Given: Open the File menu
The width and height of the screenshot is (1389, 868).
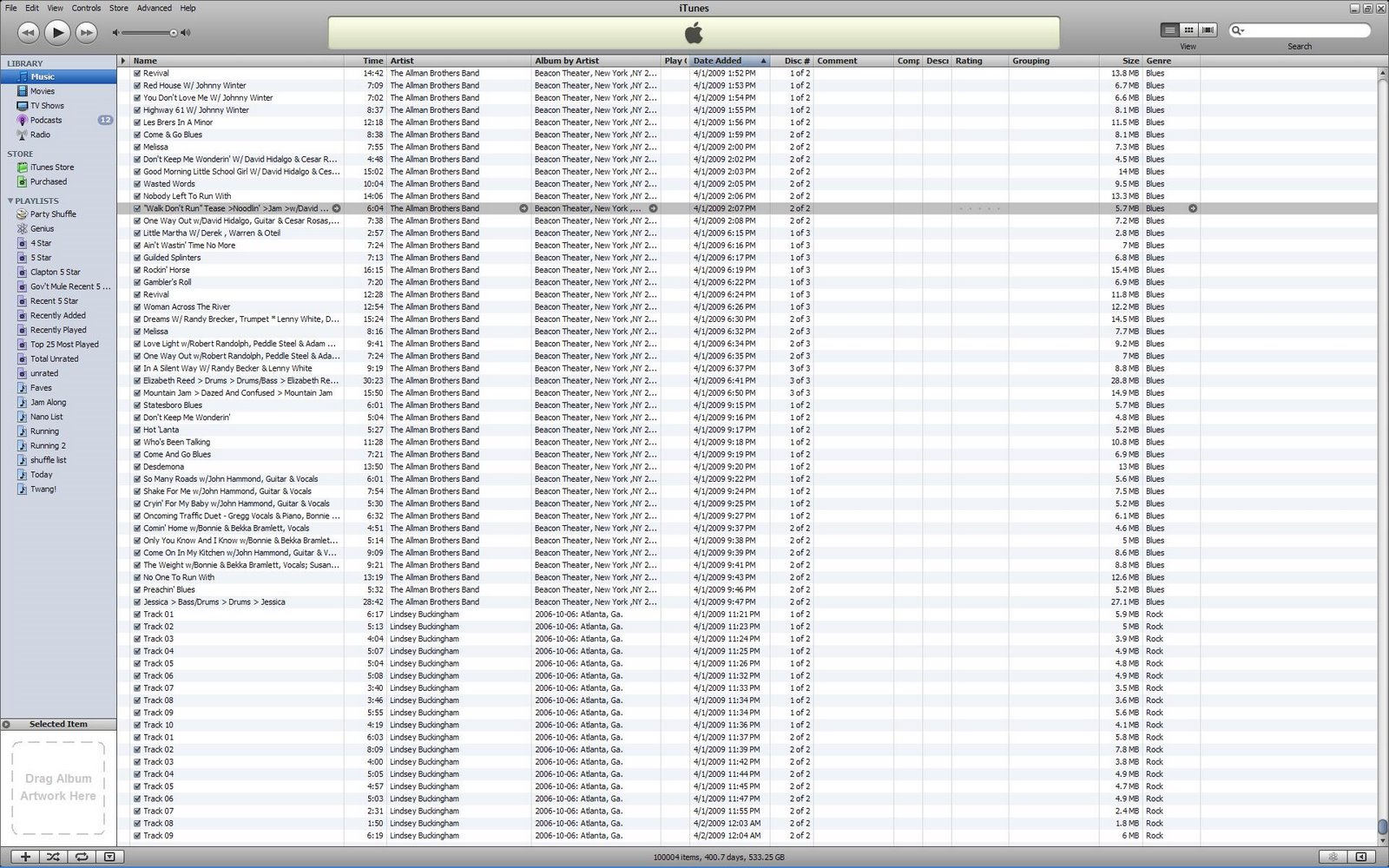Looking at the screenshot, I should (x=10, y=8).
